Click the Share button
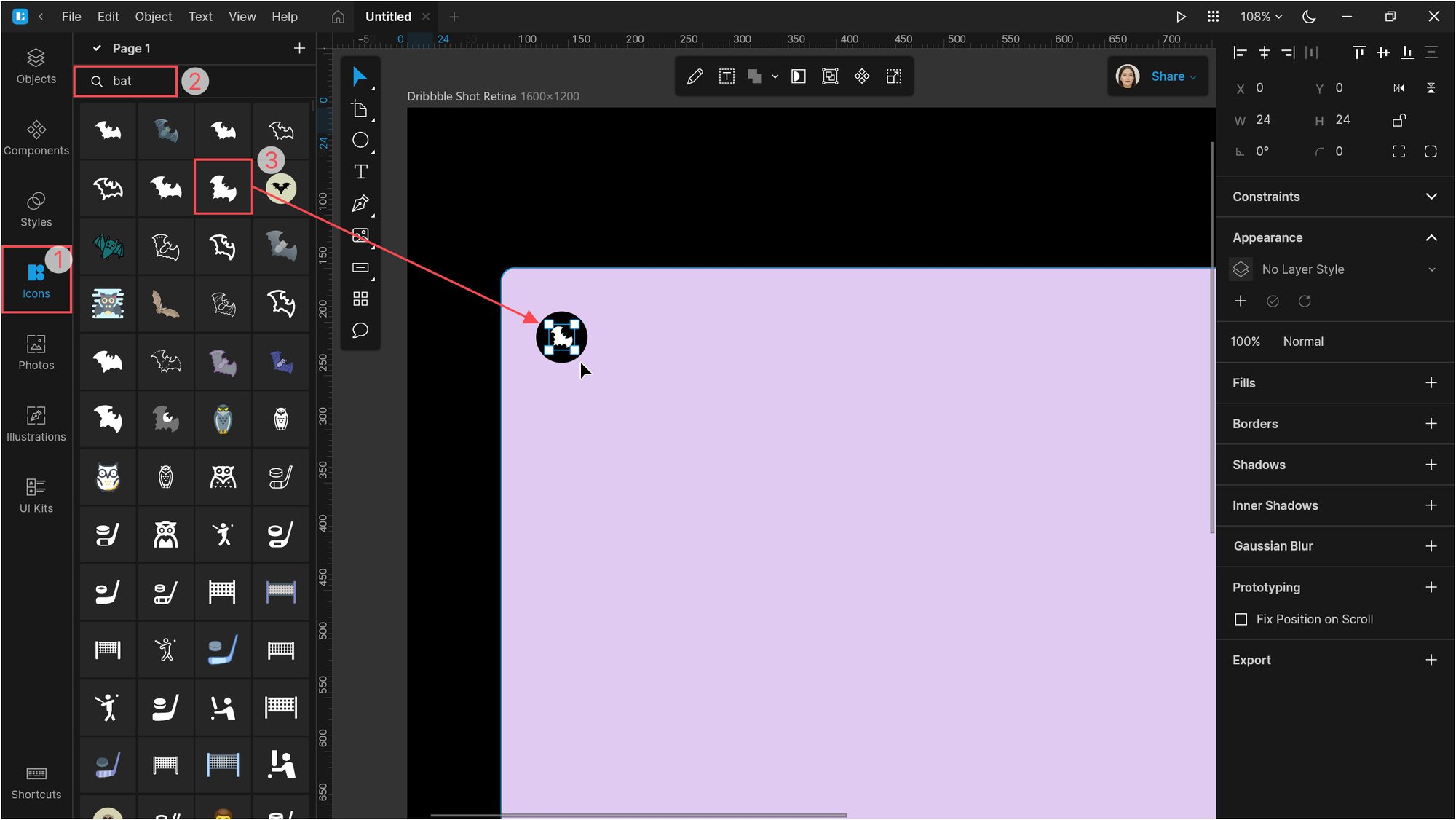The width and height of the screenshot is (1456, 820). [1165, 76]
